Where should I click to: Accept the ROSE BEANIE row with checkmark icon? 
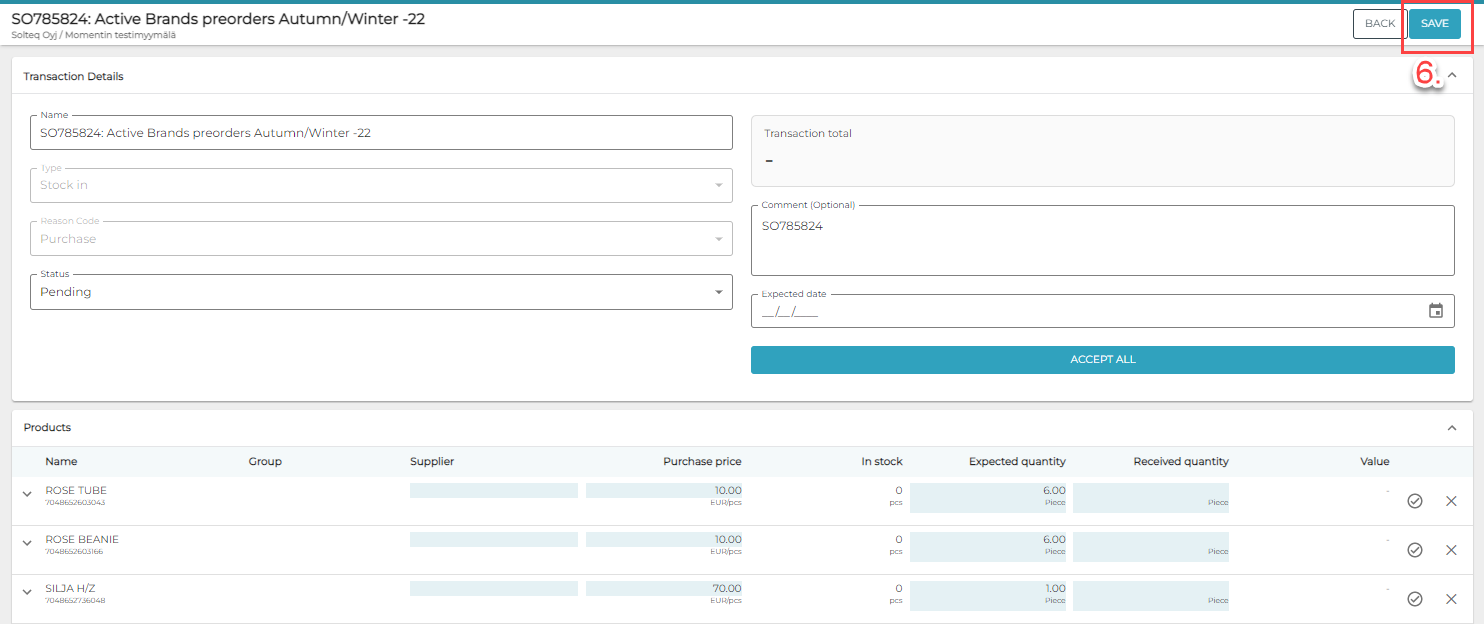coord(1414,550)
